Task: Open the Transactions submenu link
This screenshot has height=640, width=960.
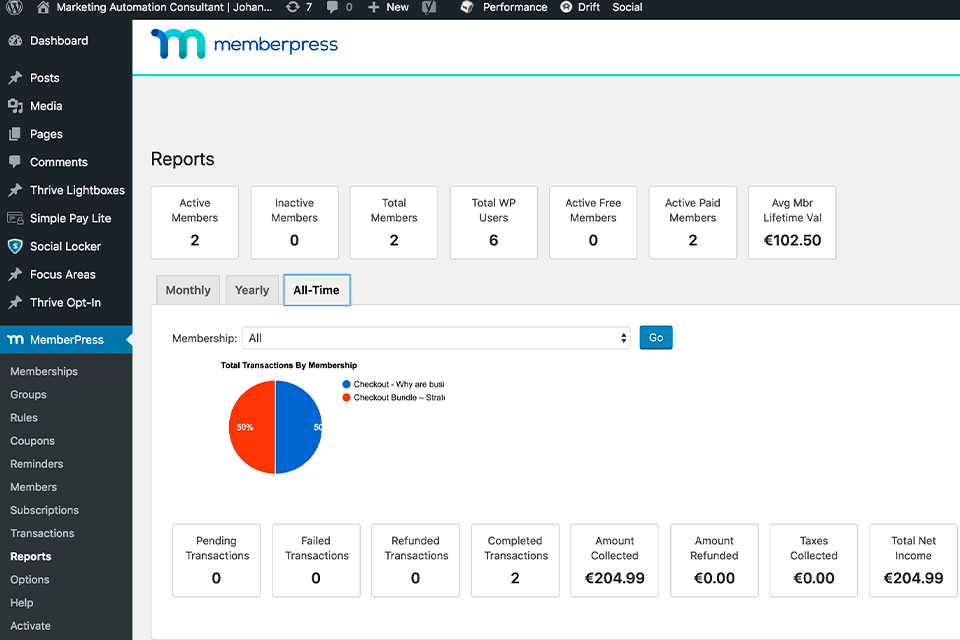Action: point(42,533)
